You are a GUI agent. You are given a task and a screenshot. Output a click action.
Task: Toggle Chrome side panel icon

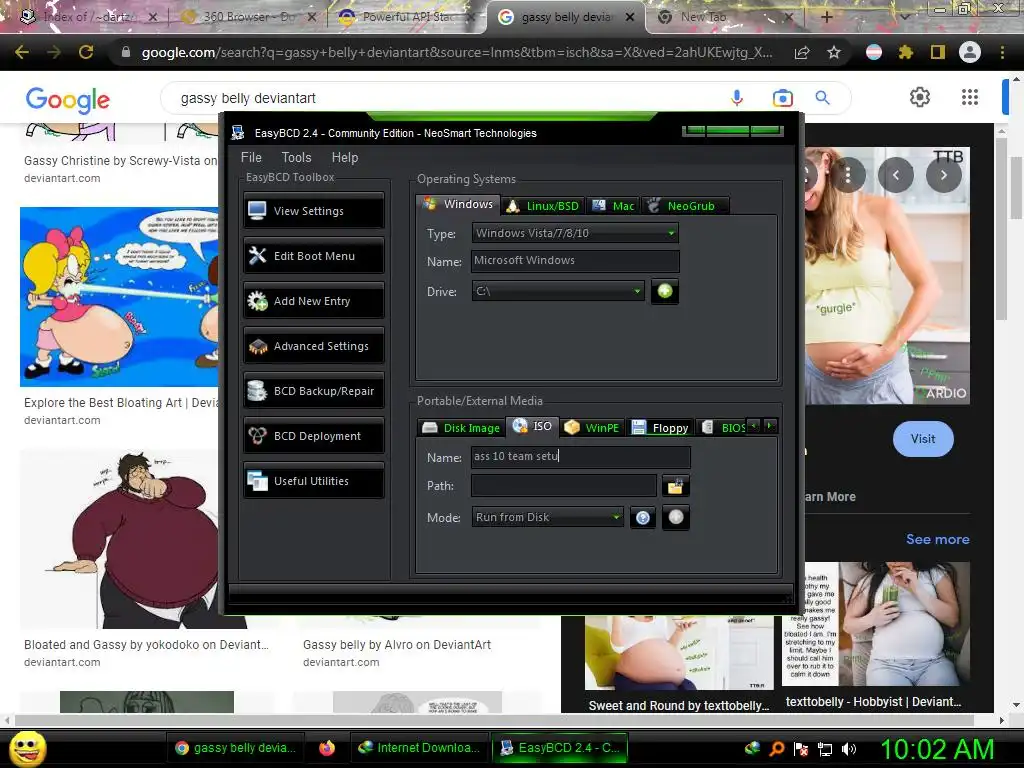[938, 52]
